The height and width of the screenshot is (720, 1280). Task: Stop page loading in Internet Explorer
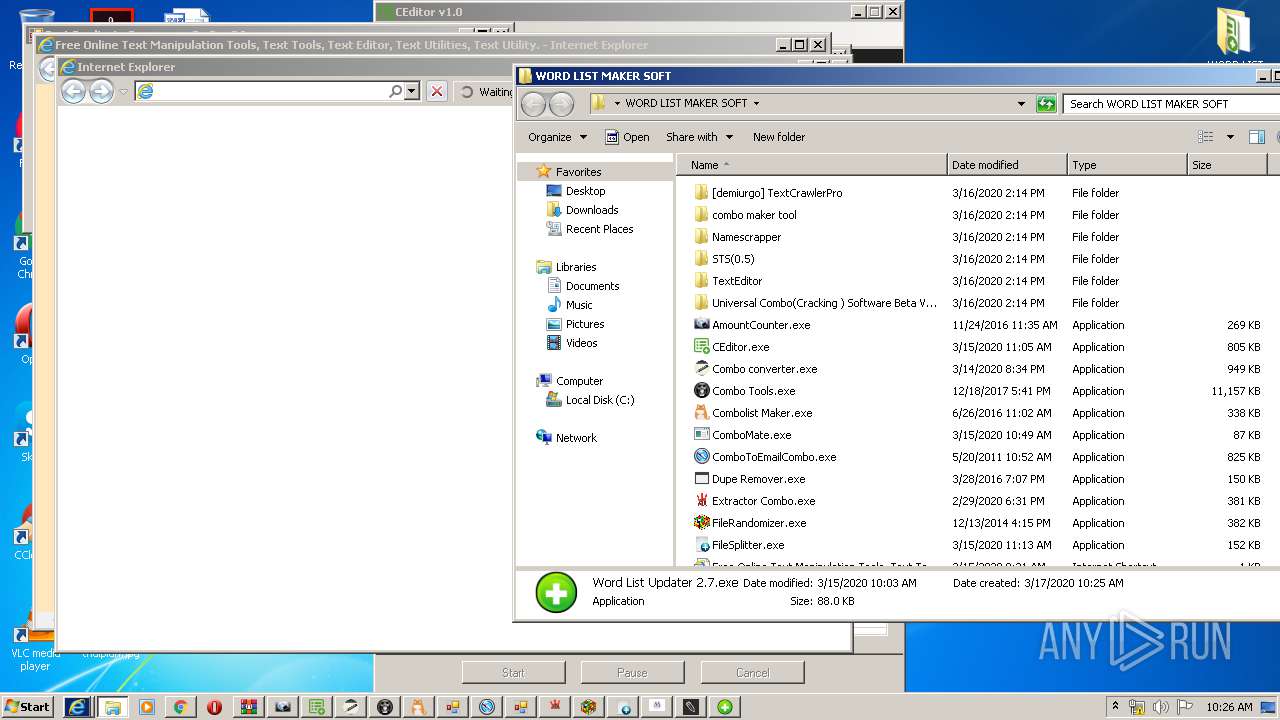tap(437, 91)
